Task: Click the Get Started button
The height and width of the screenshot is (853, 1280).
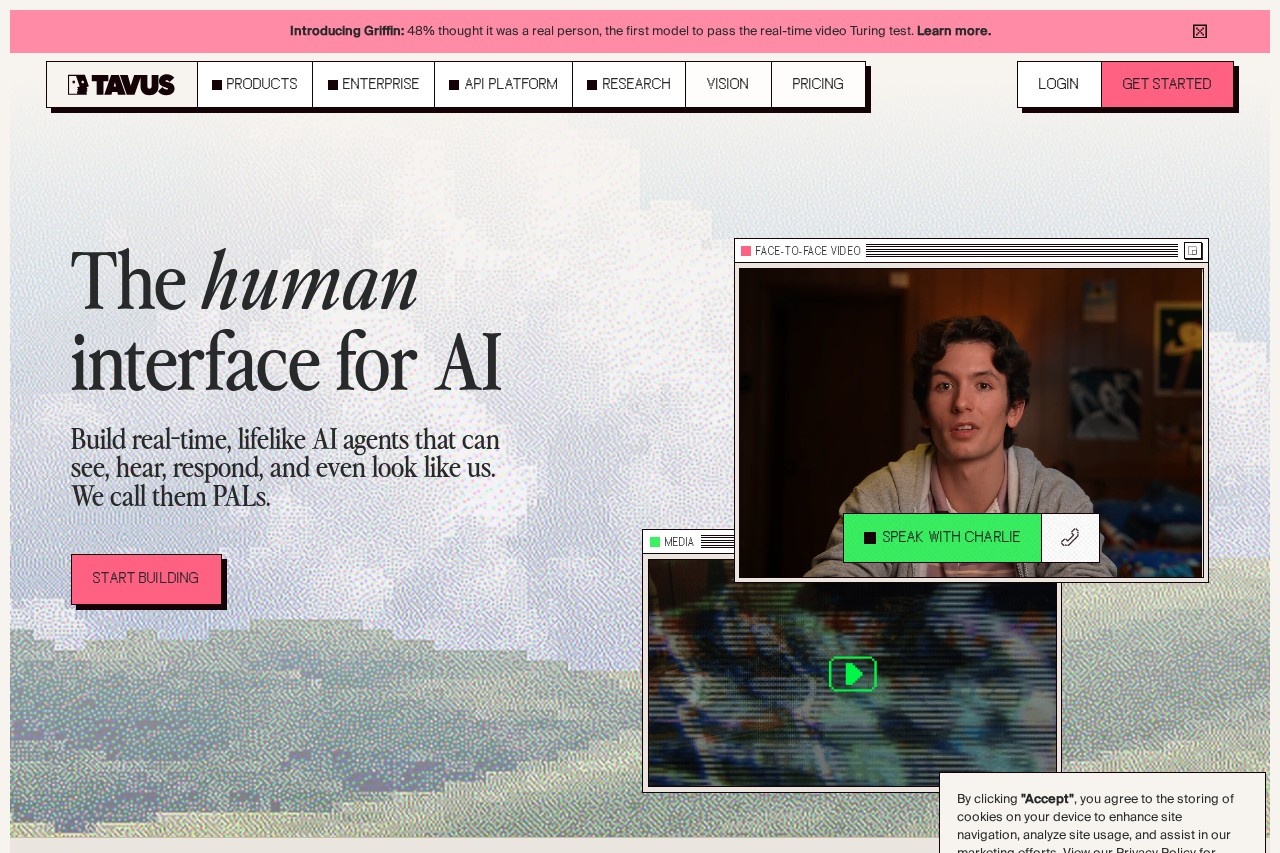Action: point(1167,84)
